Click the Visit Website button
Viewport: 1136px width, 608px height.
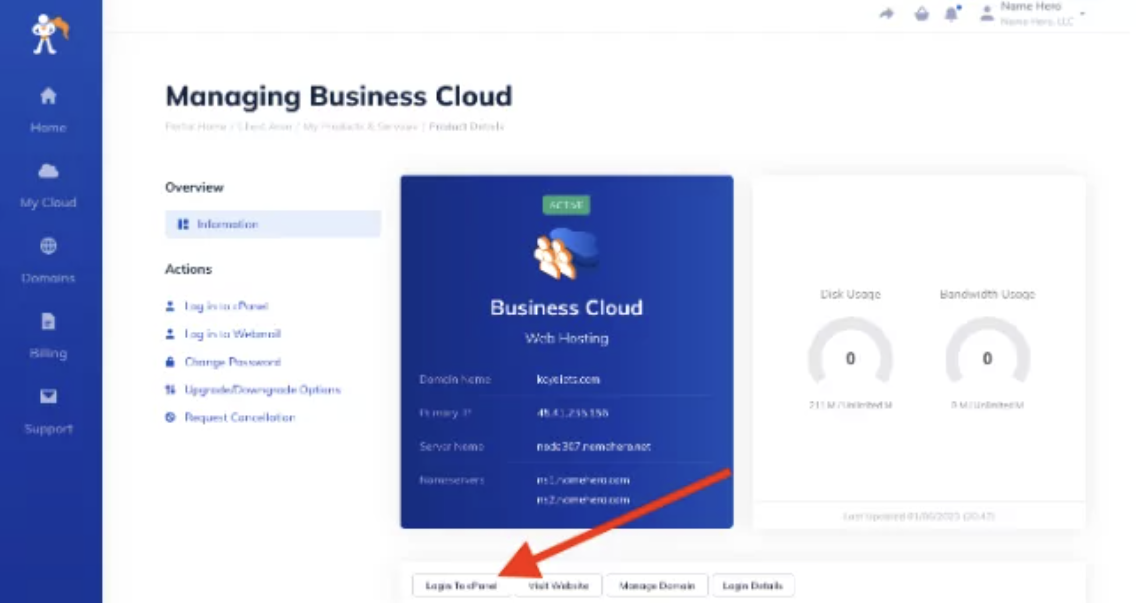559,586
